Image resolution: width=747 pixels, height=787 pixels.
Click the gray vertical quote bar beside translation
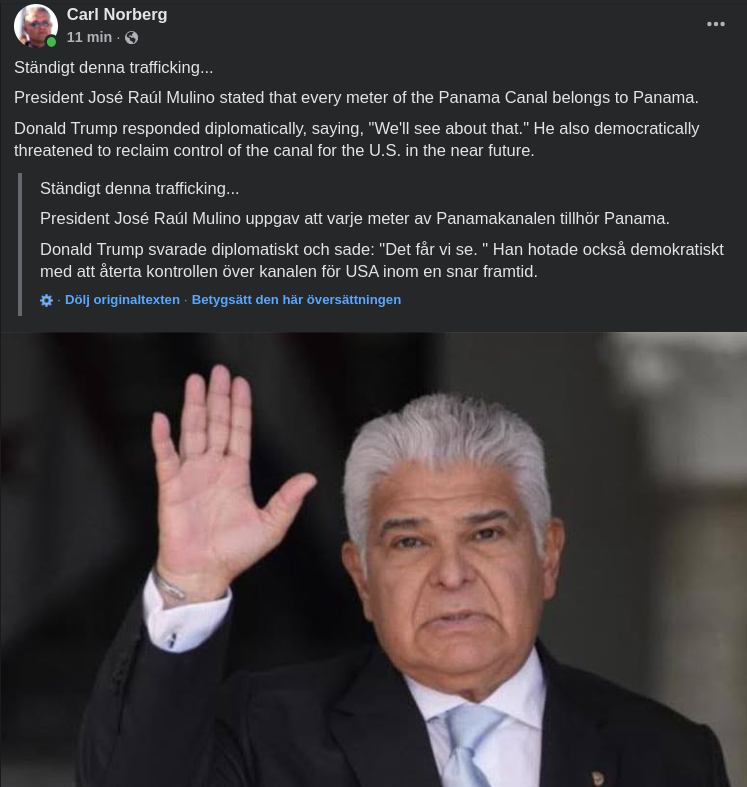20,244
